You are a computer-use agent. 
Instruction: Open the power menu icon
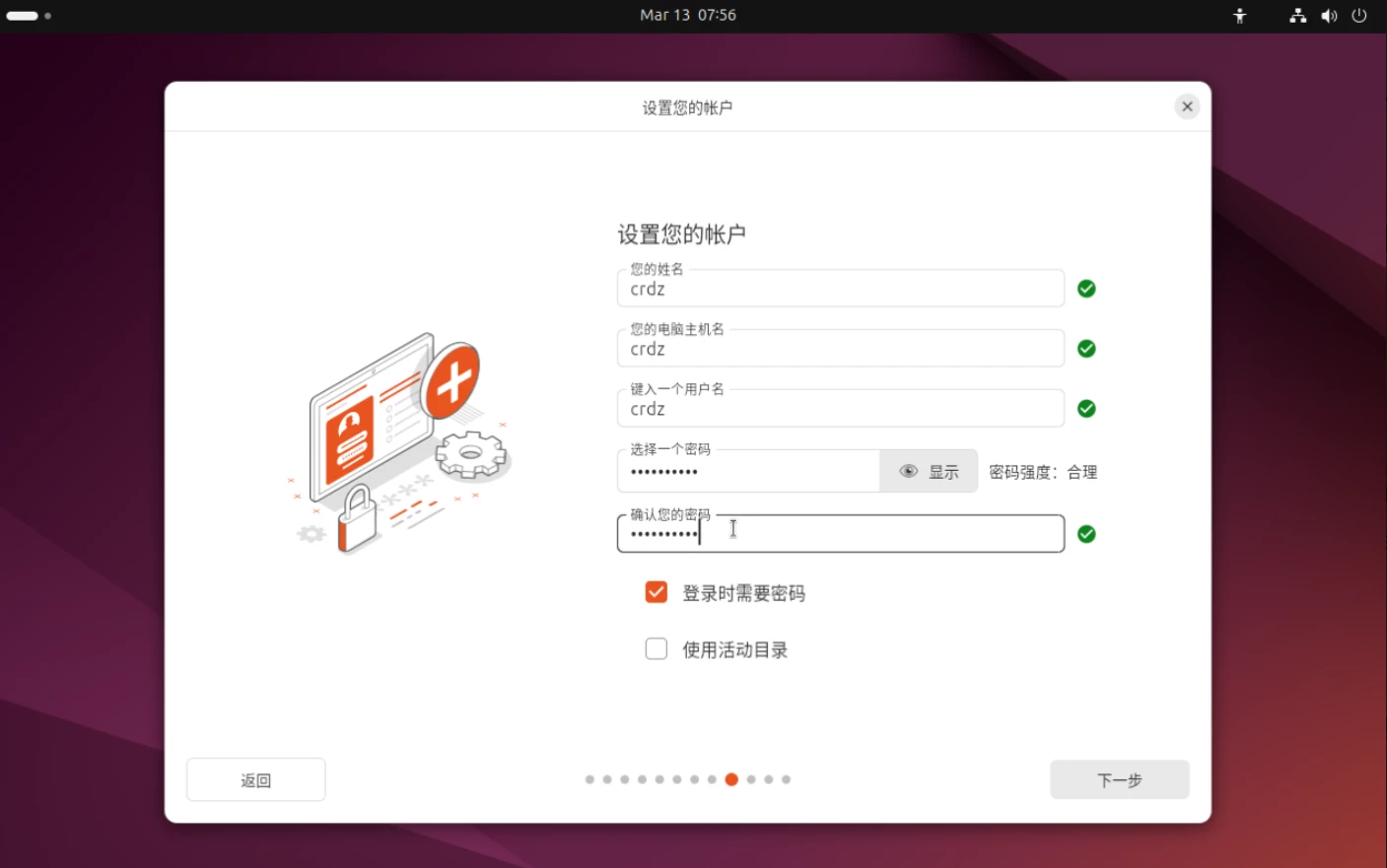[1359, 16]
